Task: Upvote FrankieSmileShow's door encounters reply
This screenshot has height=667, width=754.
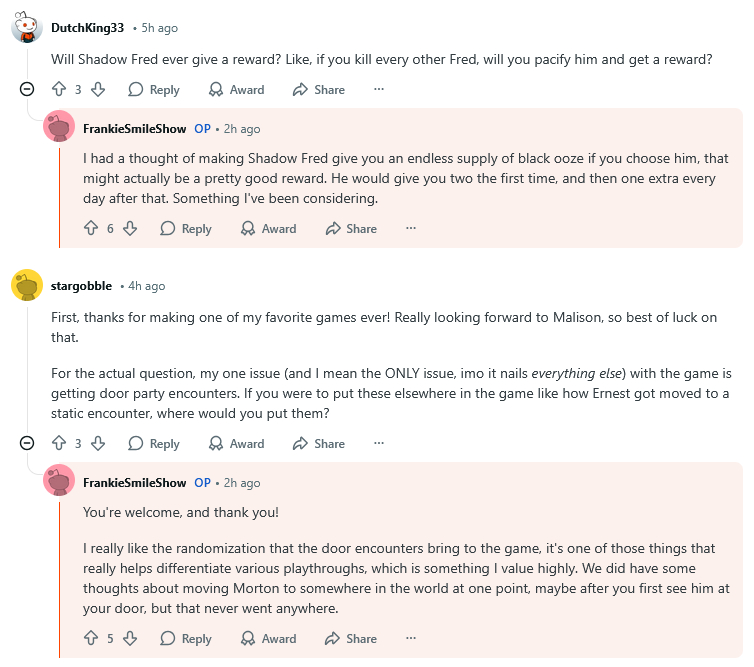Action: [90, 639]
